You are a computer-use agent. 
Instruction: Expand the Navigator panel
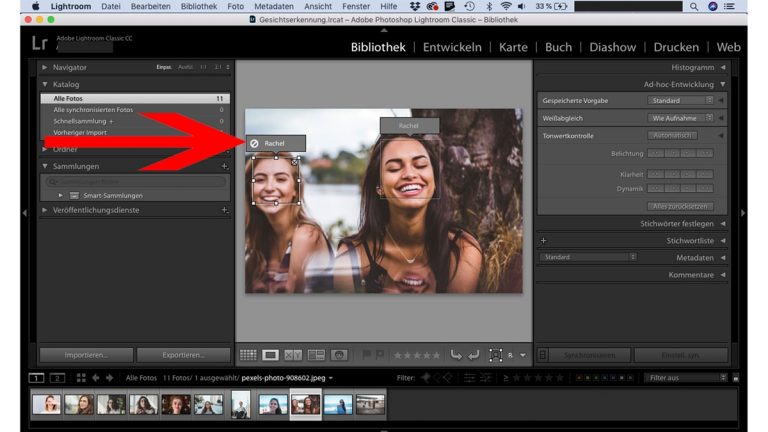coord(45,67)
